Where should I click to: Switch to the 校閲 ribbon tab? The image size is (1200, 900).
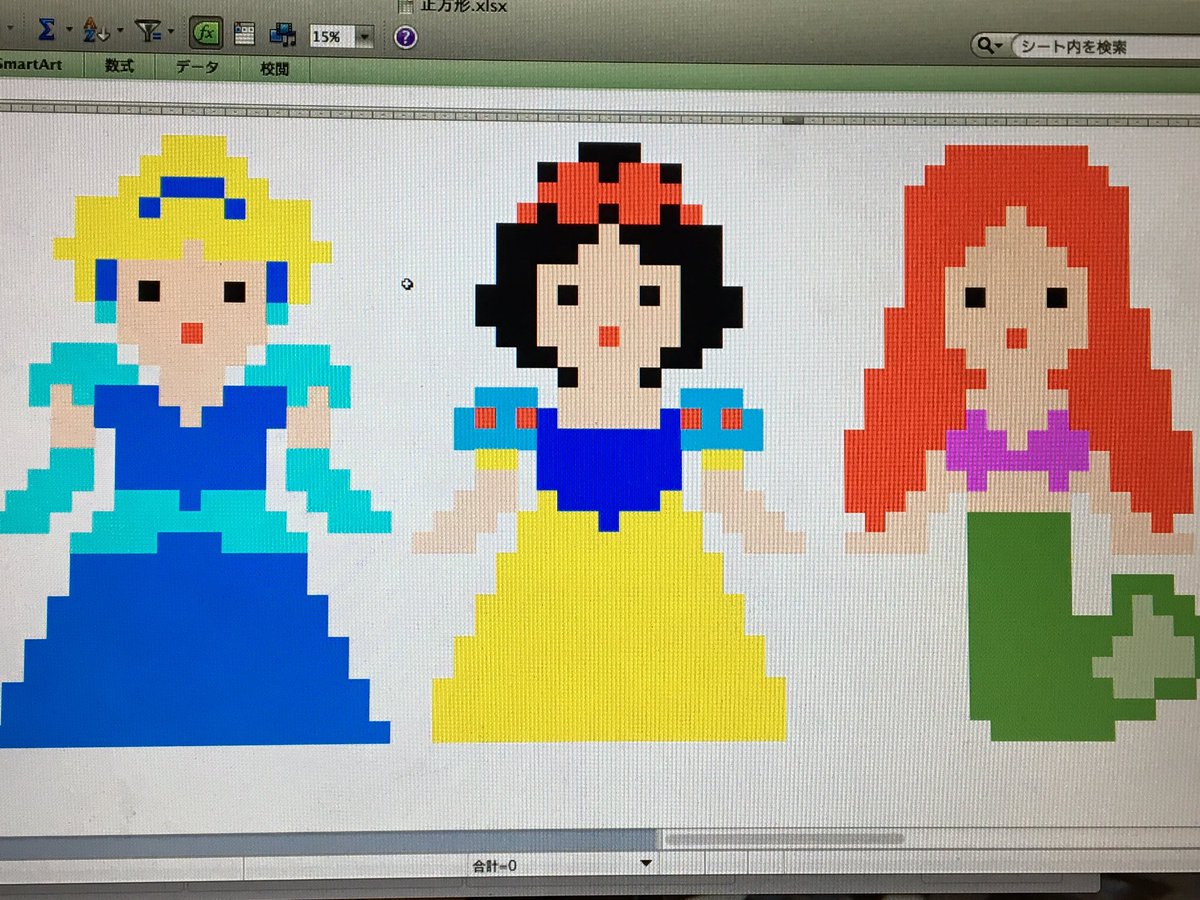[274, 69]
